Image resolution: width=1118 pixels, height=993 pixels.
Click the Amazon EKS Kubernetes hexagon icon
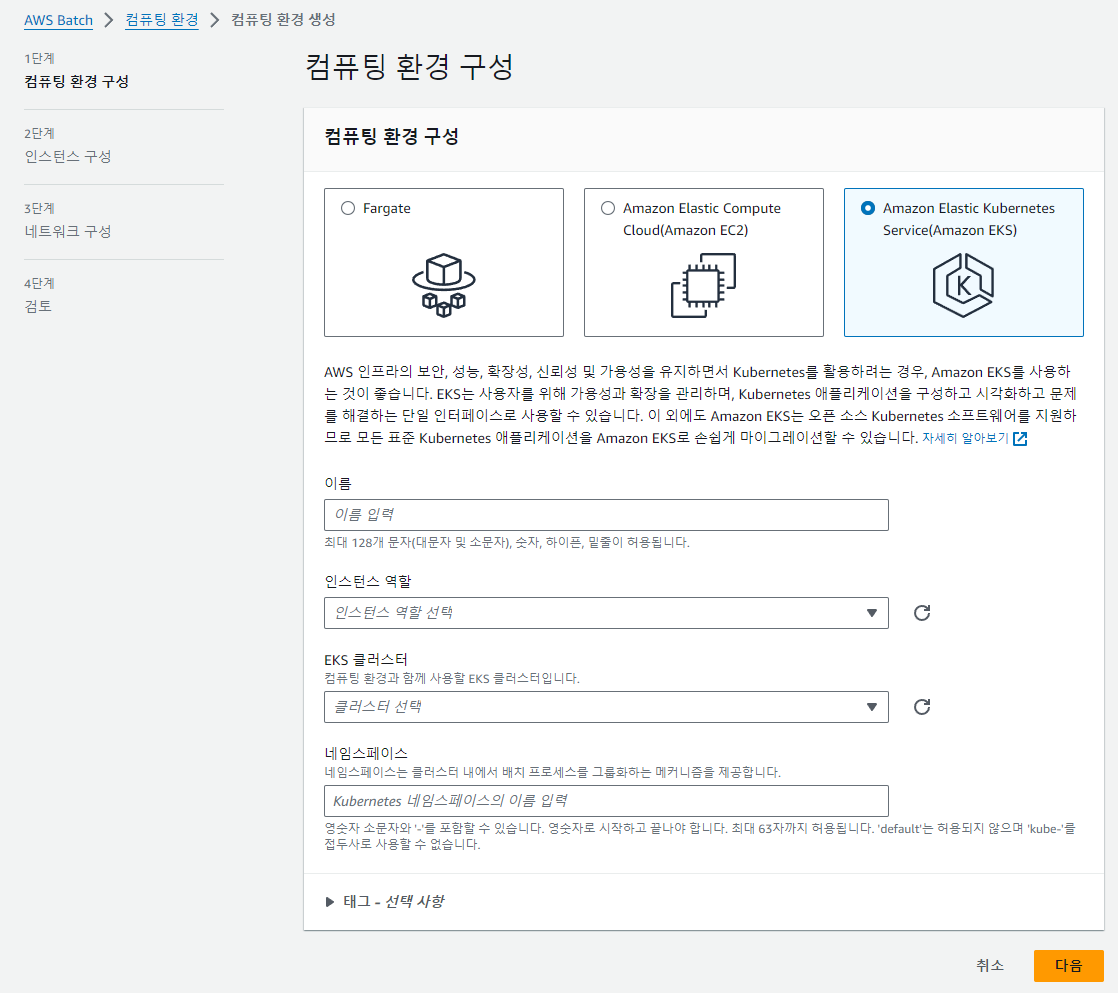(963, 285)
